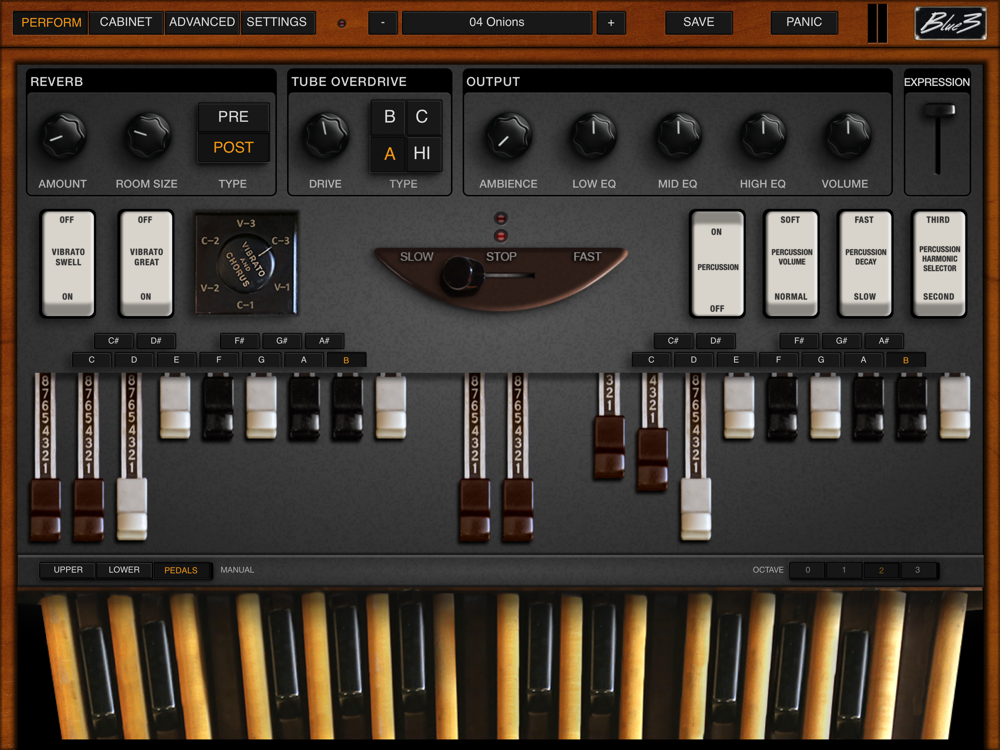Select right preset key G#
The height and width of the screenshot is (750, 1000).
(841, 341)
